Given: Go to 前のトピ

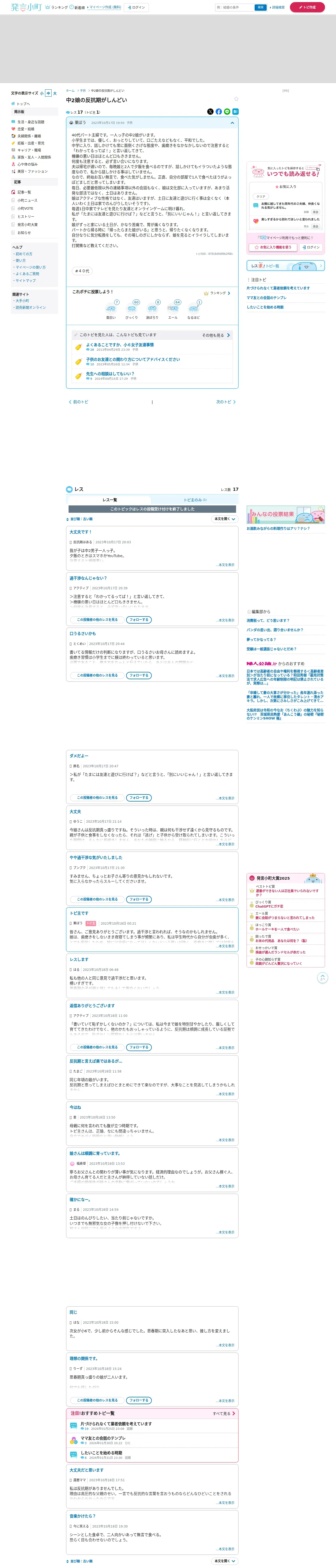Looking at the screenshot, I should [79, 402].
